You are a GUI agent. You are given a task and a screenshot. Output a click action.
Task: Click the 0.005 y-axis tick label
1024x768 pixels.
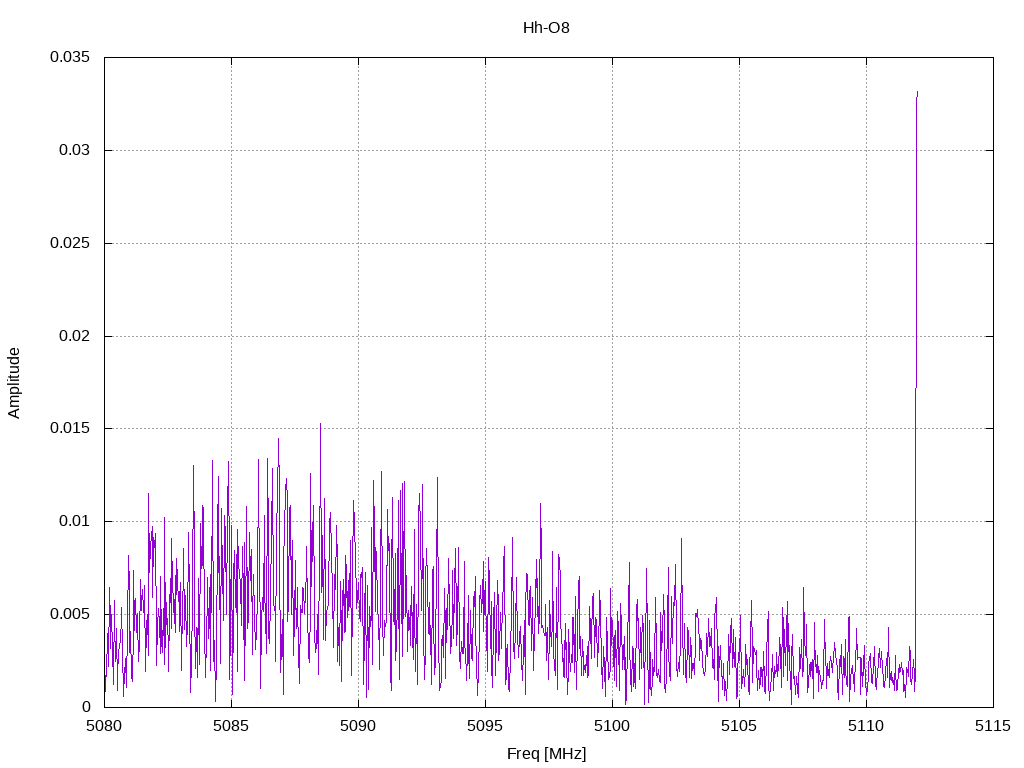tap(70, 614)
